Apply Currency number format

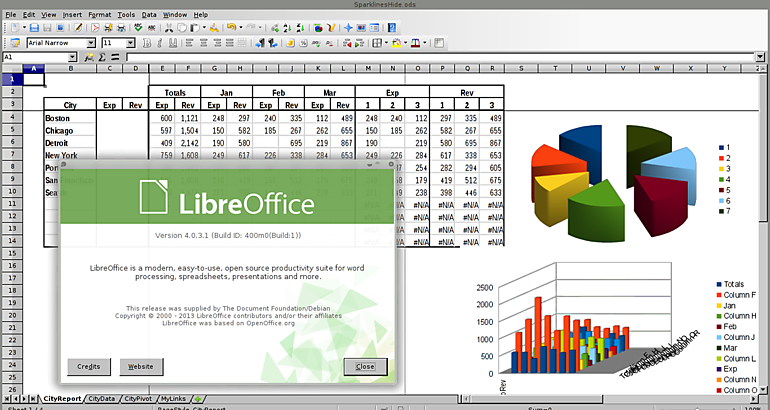(290, 43)
